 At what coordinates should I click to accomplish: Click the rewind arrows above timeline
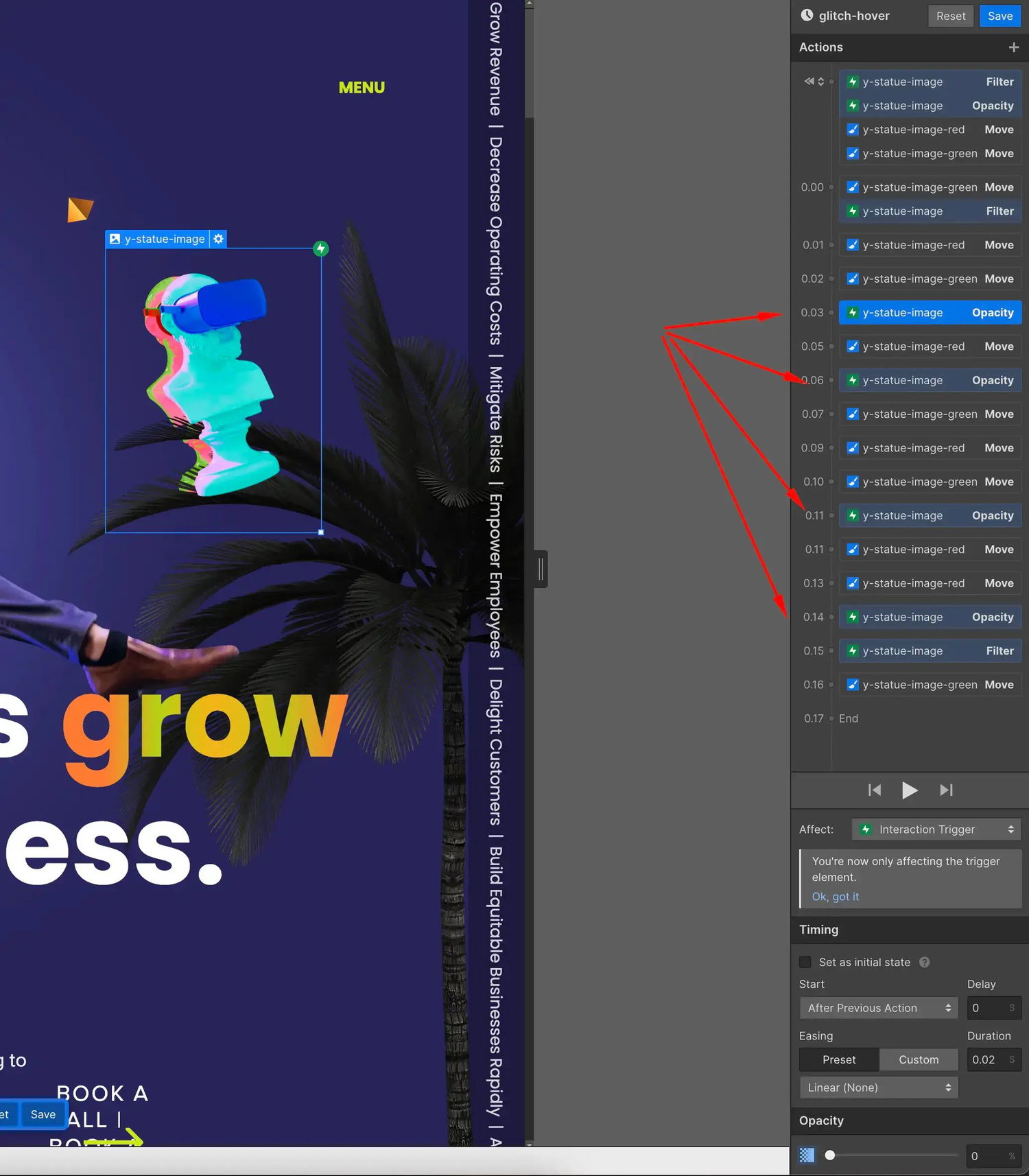pos(809,81)
